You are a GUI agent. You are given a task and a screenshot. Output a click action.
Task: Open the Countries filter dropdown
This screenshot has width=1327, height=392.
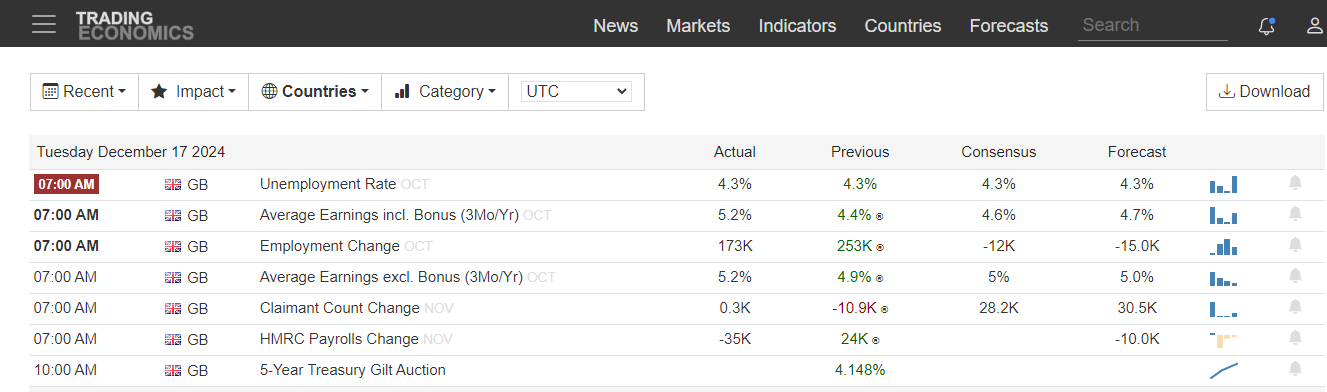(315, 91)
